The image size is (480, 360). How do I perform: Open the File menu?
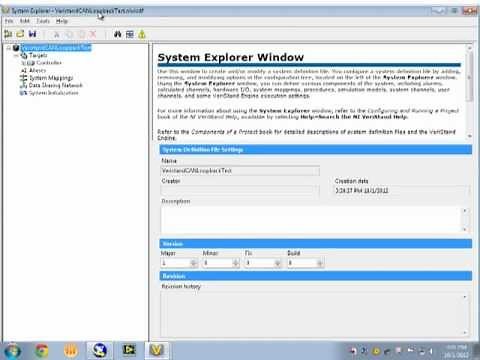[9, 21]
